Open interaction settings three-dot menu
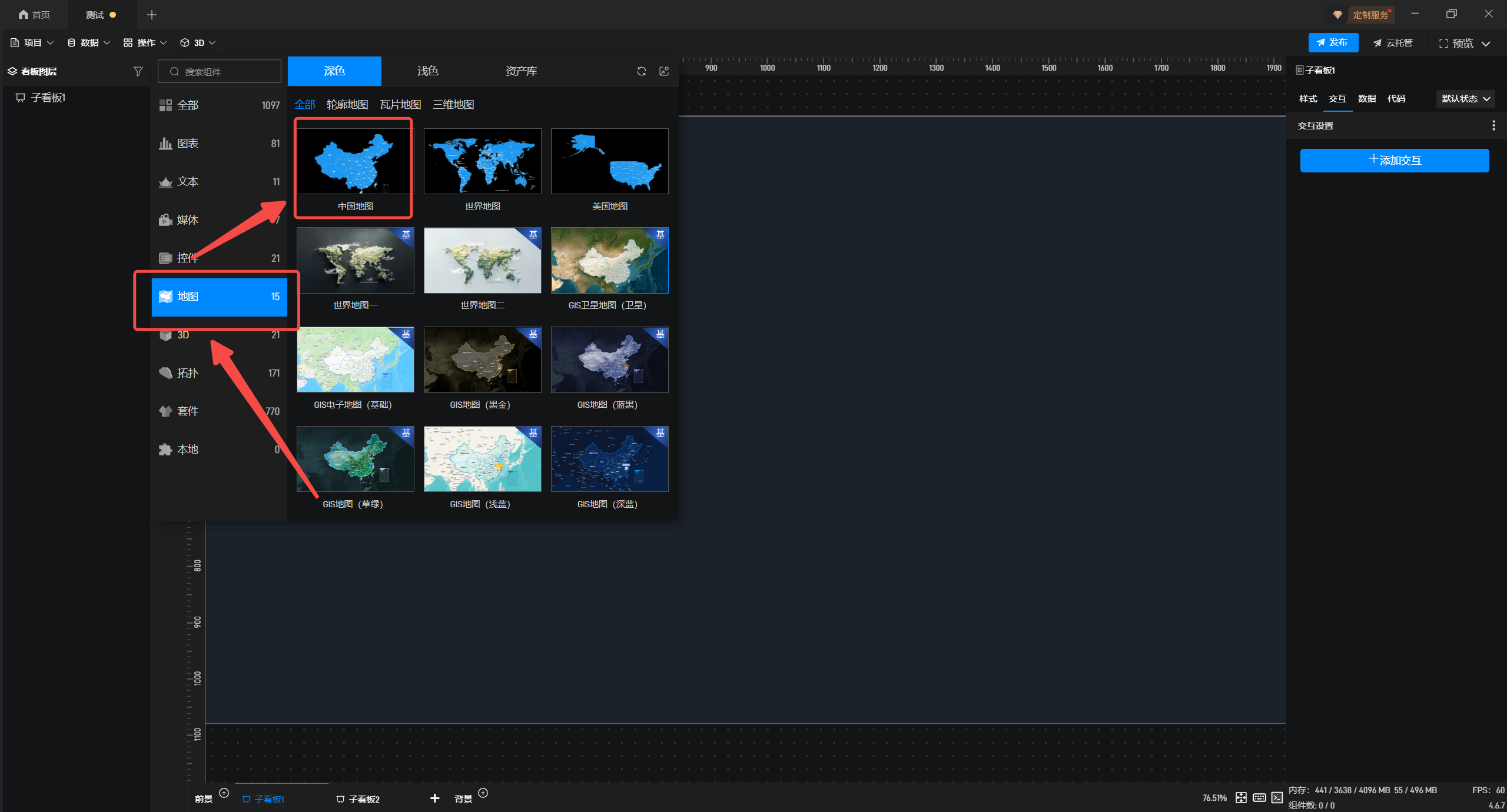The height and width of the screenshot is (812, 1507). pyautogui.click(x=1493, y=125)
